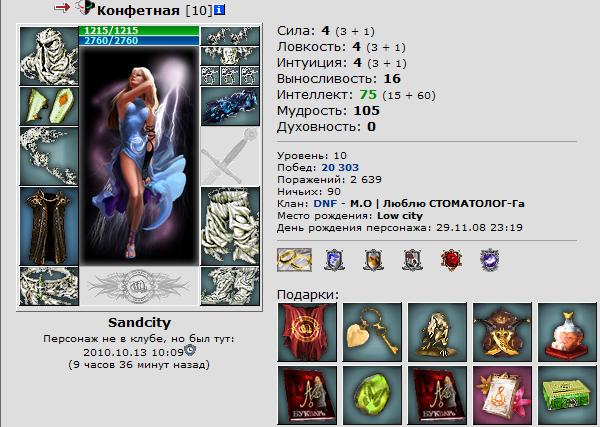The height and width of the screenshot is (427, 600).
Task: Click the character name Конфетная
Action: [x=138, y=10]
